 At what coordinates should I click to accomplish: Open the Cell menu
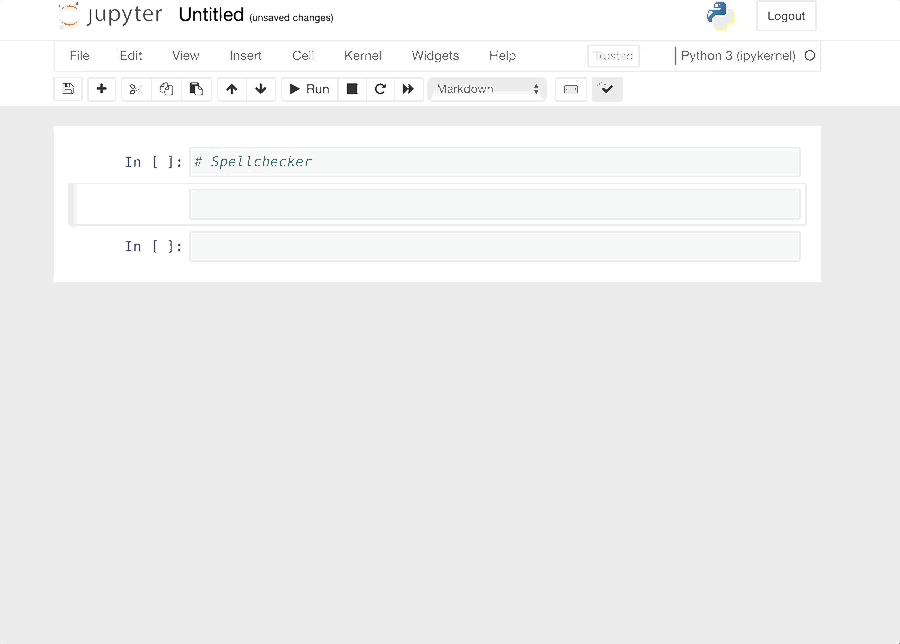click(302, 56)
